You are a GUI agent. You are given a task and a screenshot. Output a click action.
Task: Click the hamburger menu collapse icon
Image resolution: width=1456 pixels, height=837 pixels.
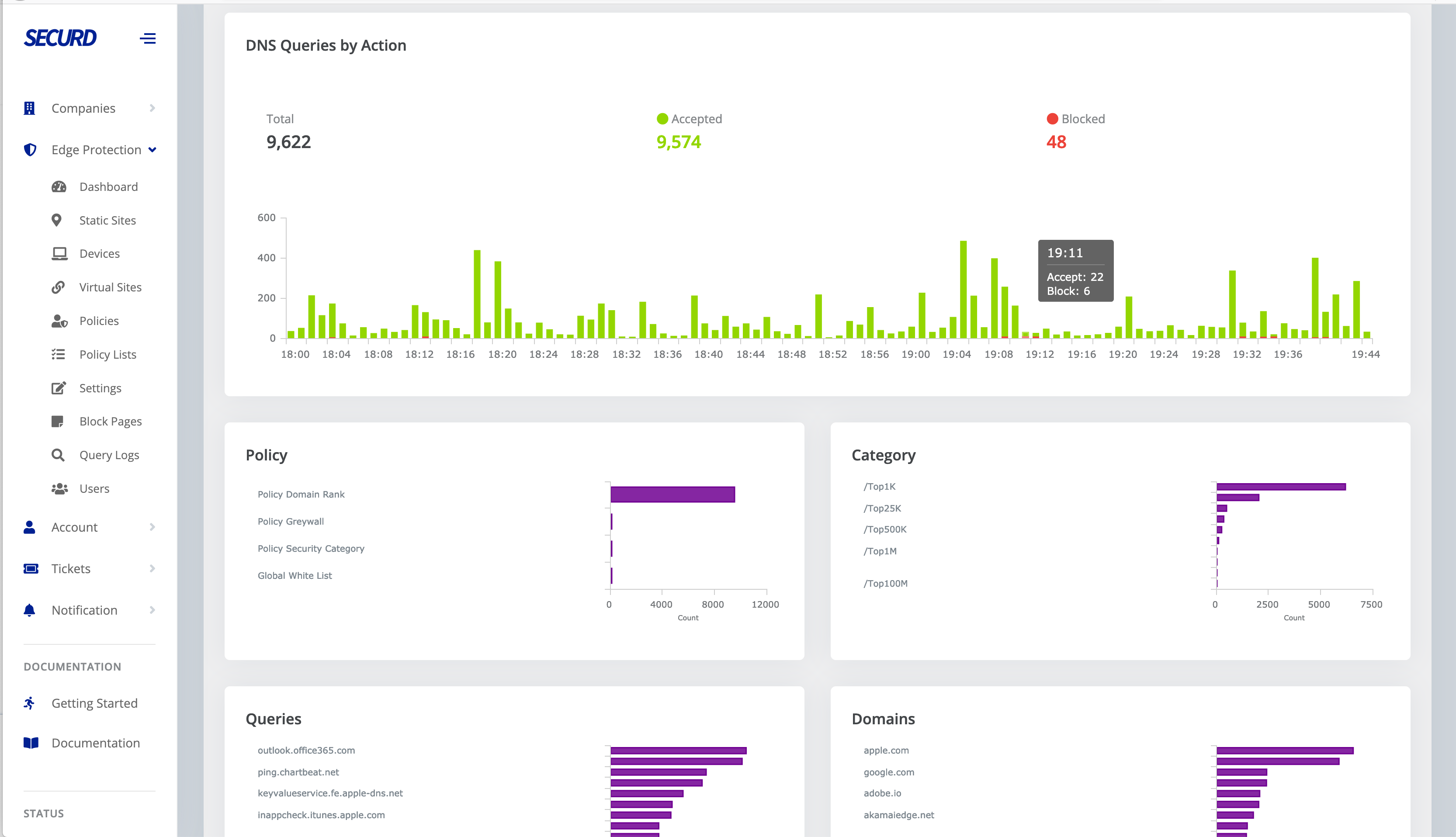(x=148, y=38)
